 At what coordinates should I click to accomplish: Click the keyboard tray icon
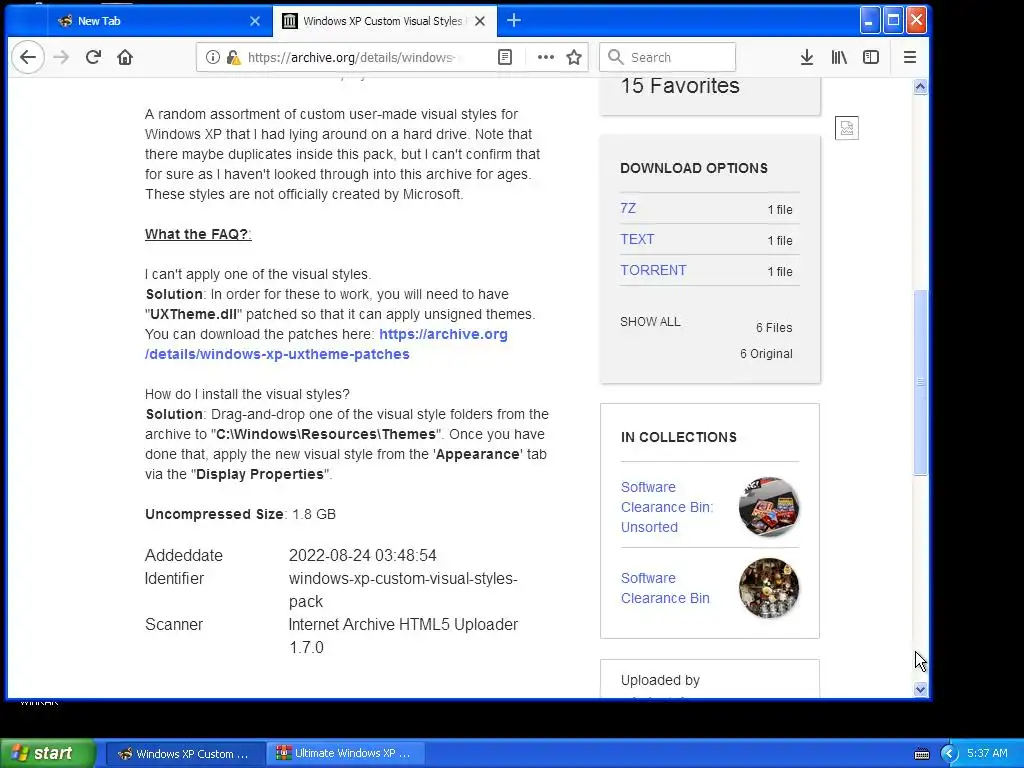click(922, 754)
